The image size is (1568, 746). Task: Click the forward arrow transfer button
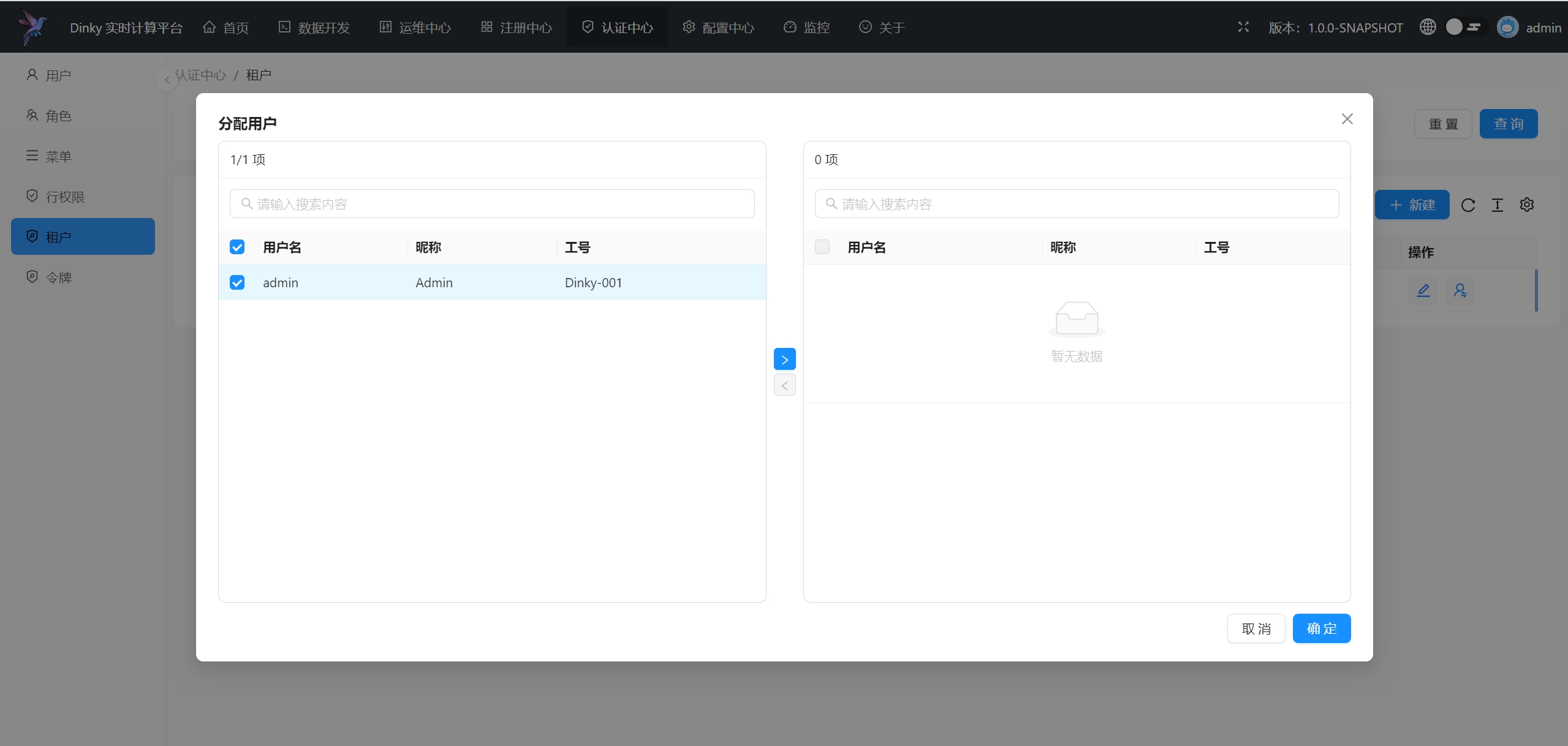click(785, 359)
